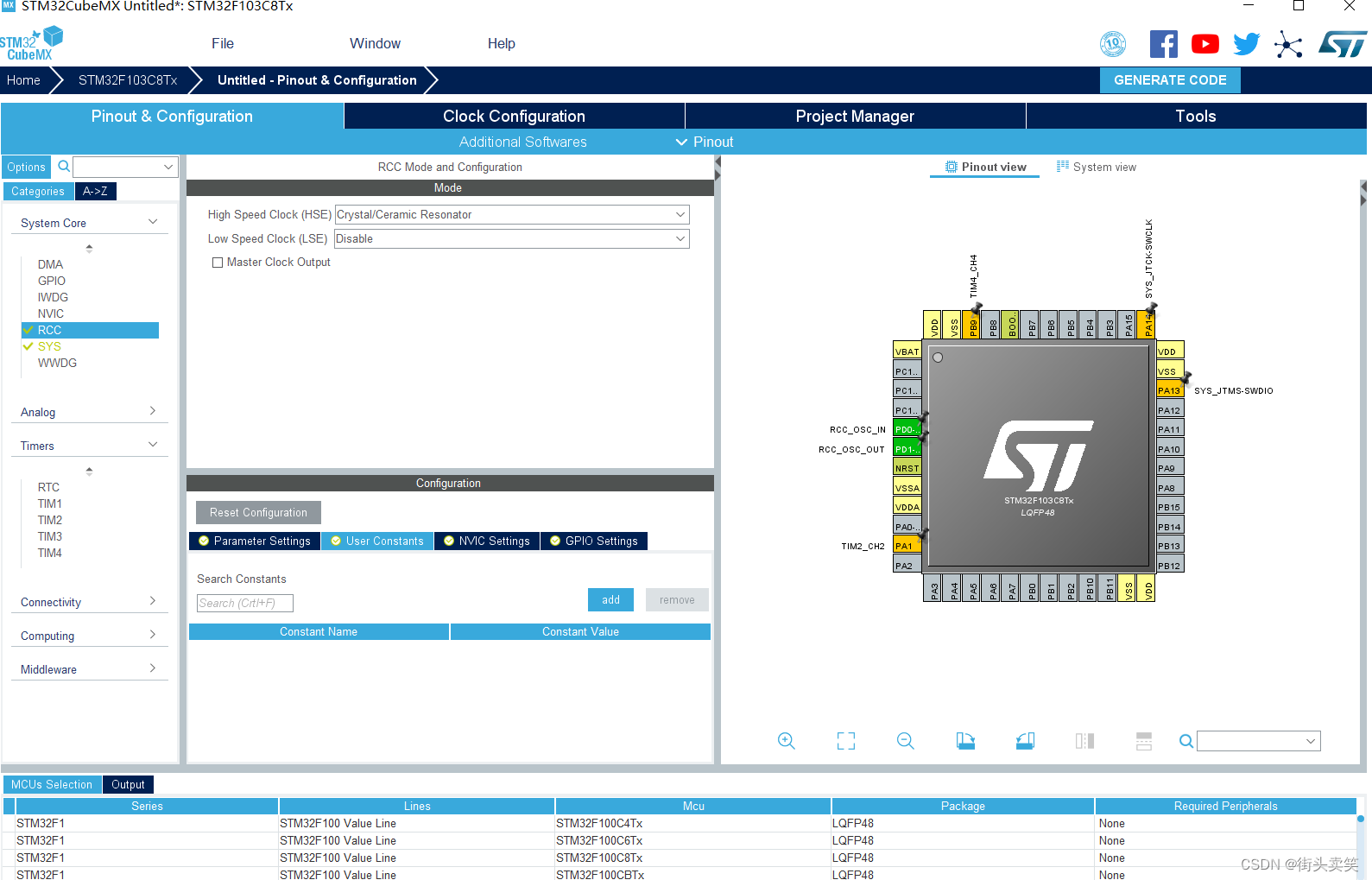Click Reset Configuration button
The image size is (1372, 880).
(258, 512)
